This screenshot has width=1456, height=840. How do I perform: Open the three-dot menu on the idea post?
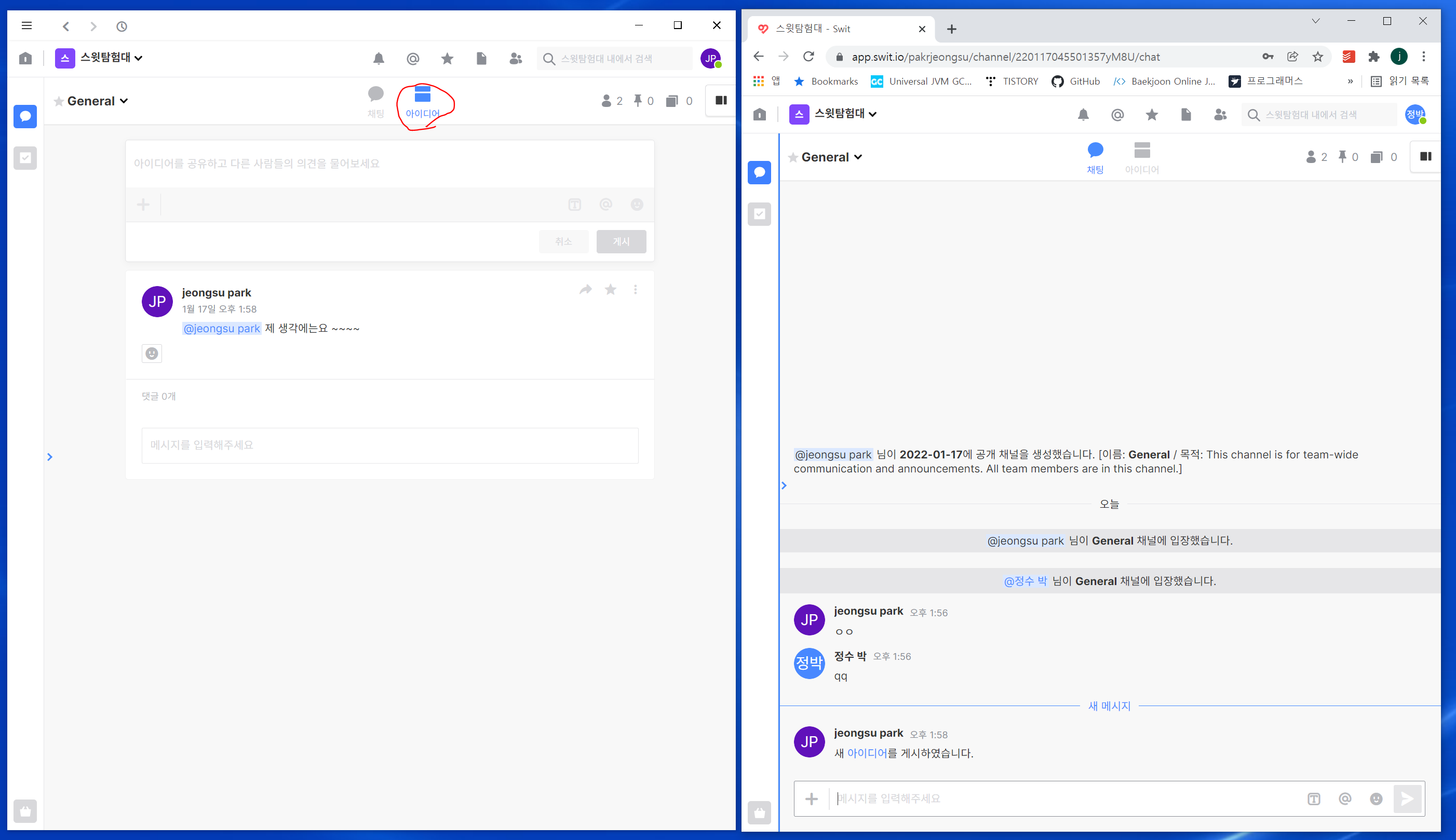point(635,289)
